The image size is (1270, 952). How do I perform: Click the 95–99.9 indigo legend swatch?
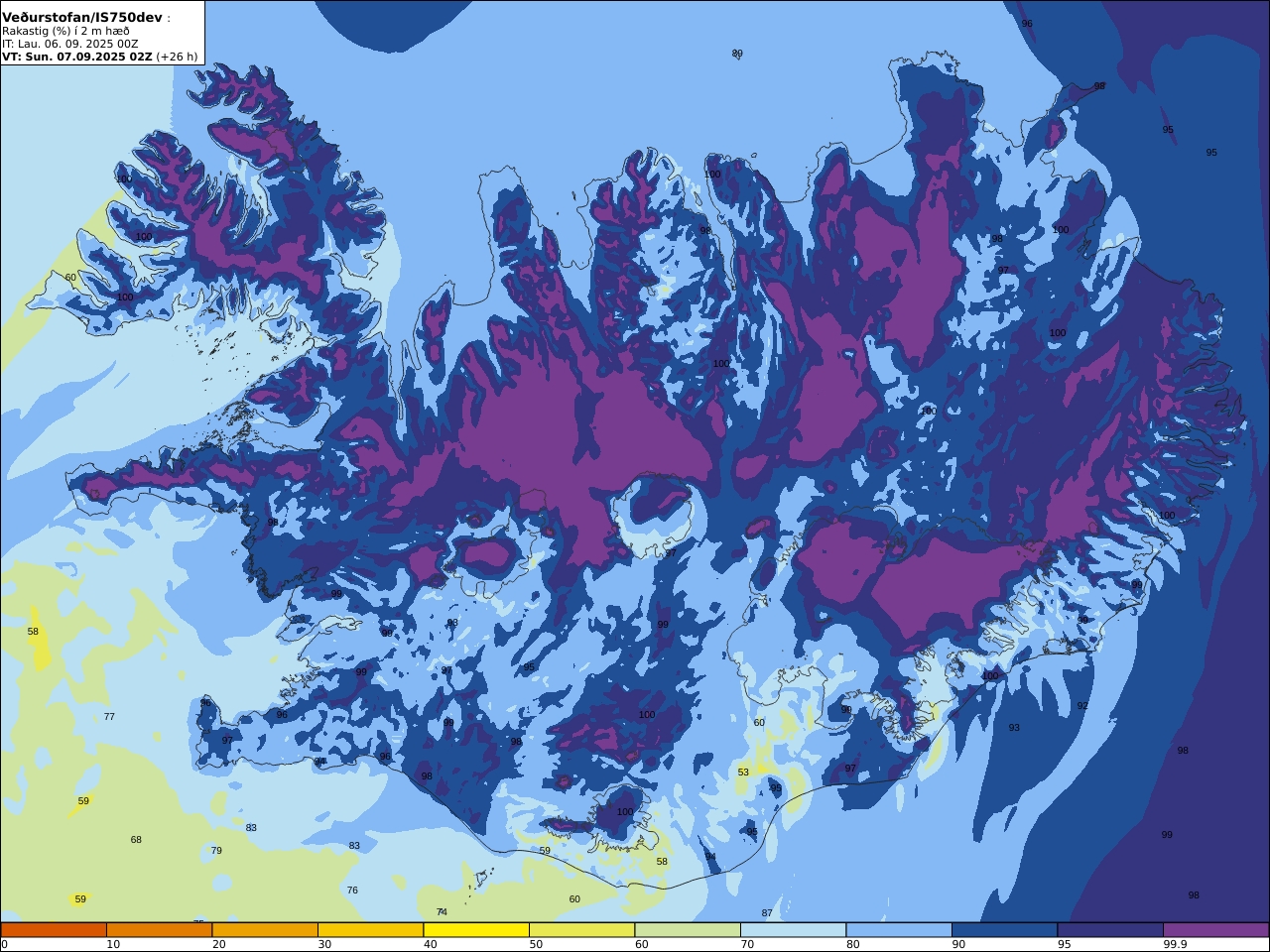click(x=1110, y=930)
